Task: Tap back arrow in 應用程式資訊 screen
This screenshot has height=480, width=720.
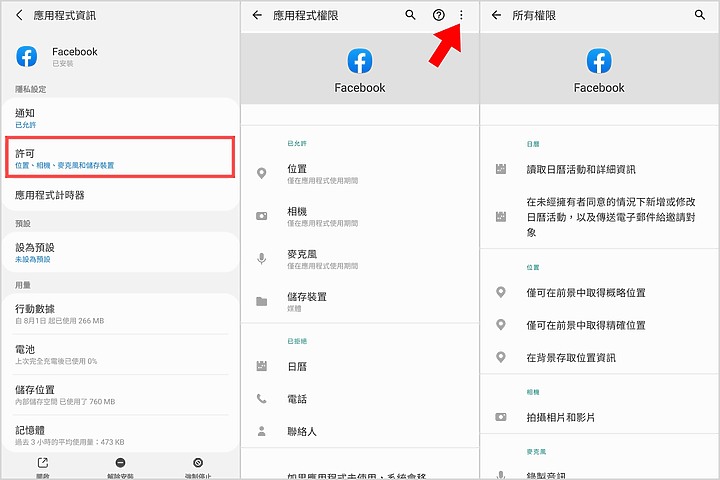Action: [x=19, y=15]
